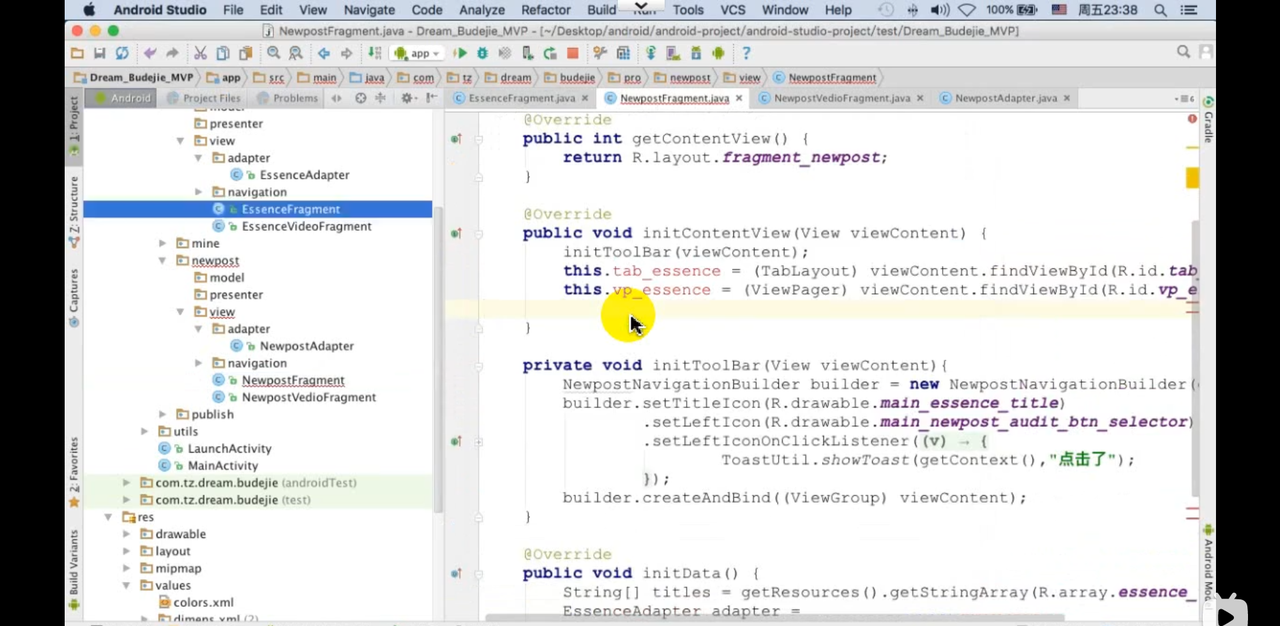Run the app with the green play icon
This screenshot has height=626, width=1280.
(x=460, y=53)
